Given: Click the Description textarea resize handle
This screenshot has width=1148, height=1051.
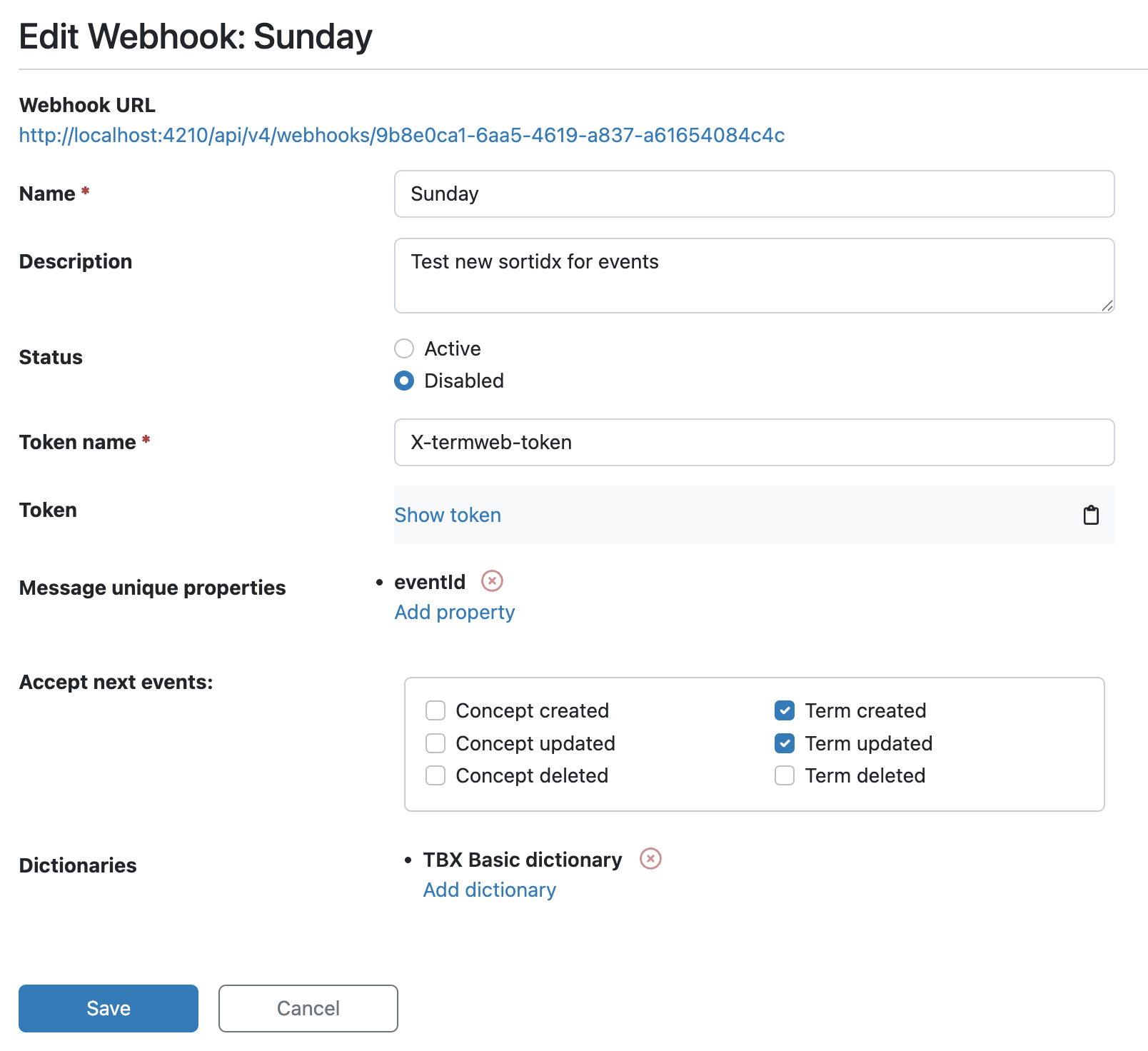Looking at the screenshot, I should (1107, 306).
